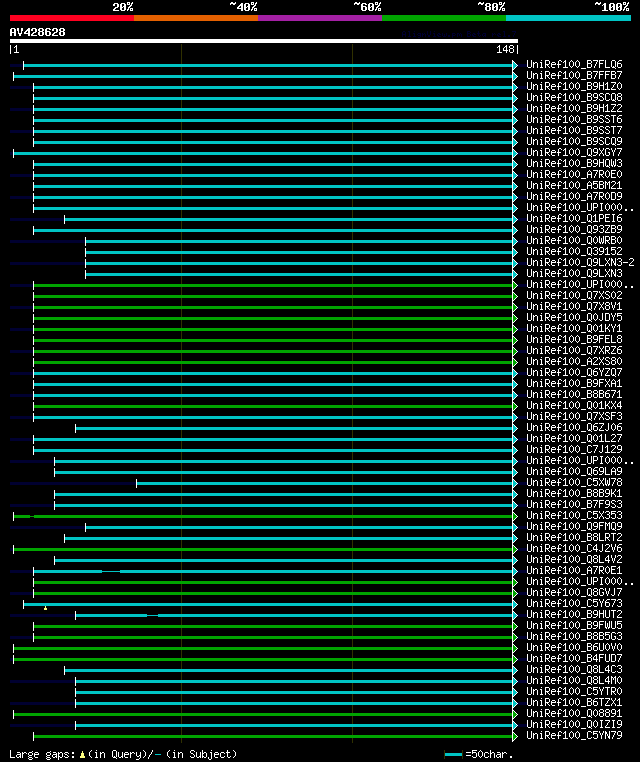Click UniRef100_B6TZX1 label

[x=574, y=703]
